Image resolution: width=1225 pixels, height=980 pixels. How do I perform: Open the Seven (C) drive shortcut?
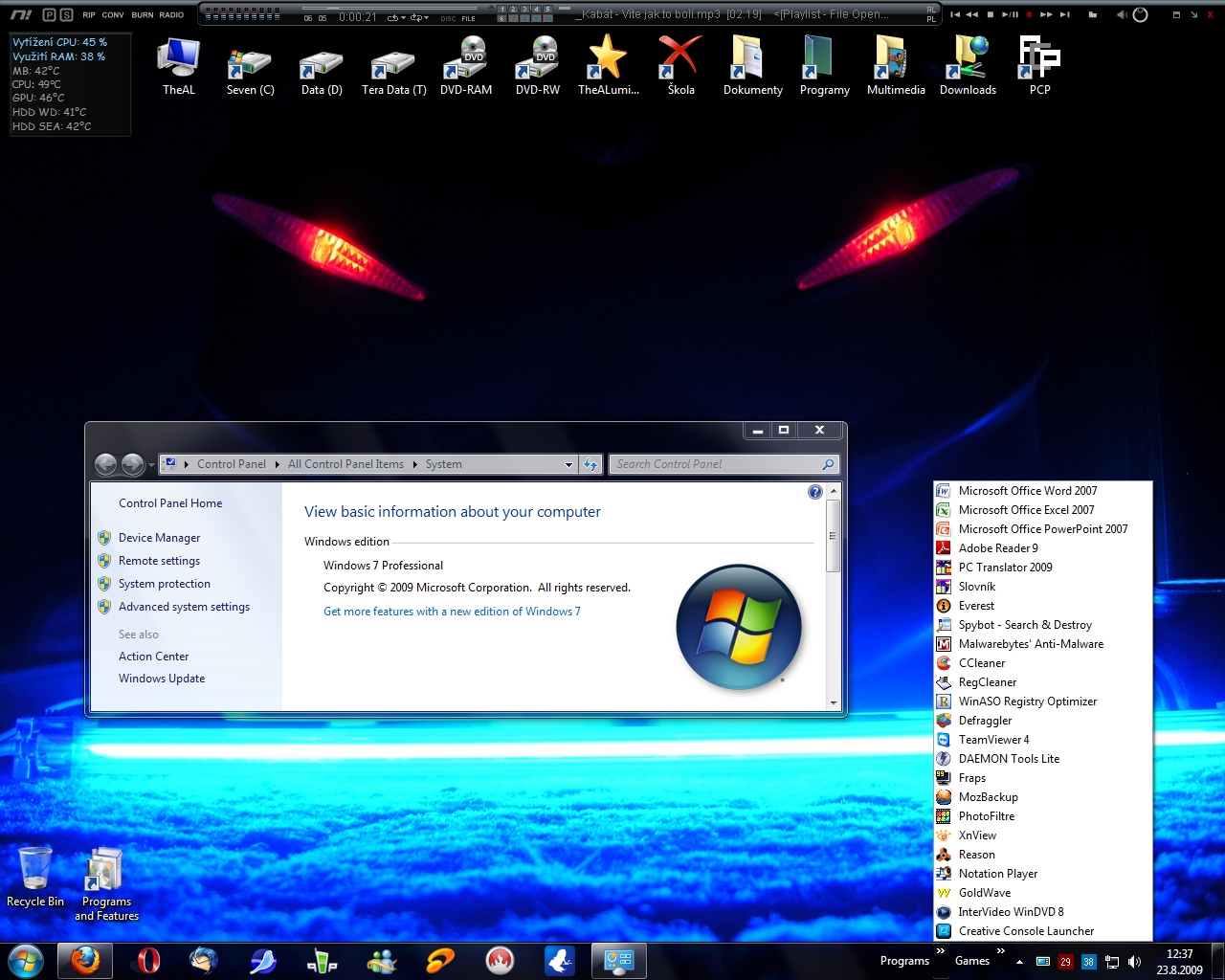click(x=250, y=65)
